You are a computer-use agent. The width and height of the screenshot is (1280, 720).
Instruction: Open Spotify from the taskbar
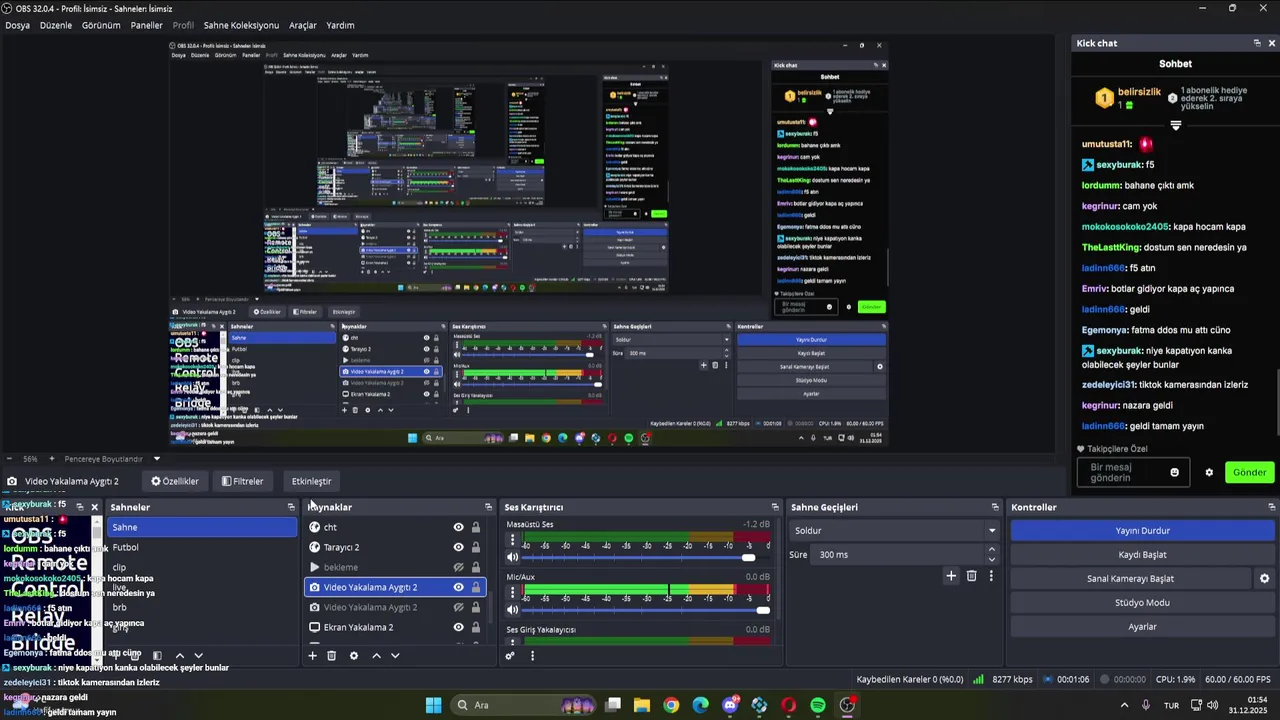coord(818,705)
